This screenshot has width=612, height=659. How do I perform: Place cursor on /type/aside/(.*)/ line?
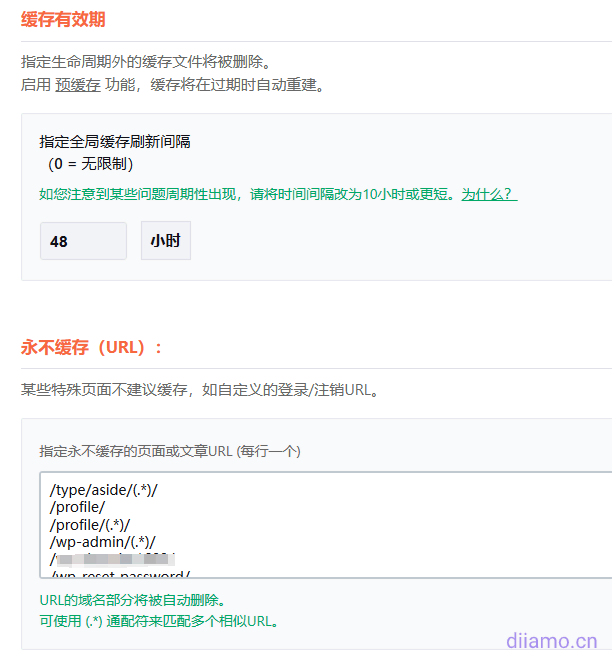tap(104, 490)
